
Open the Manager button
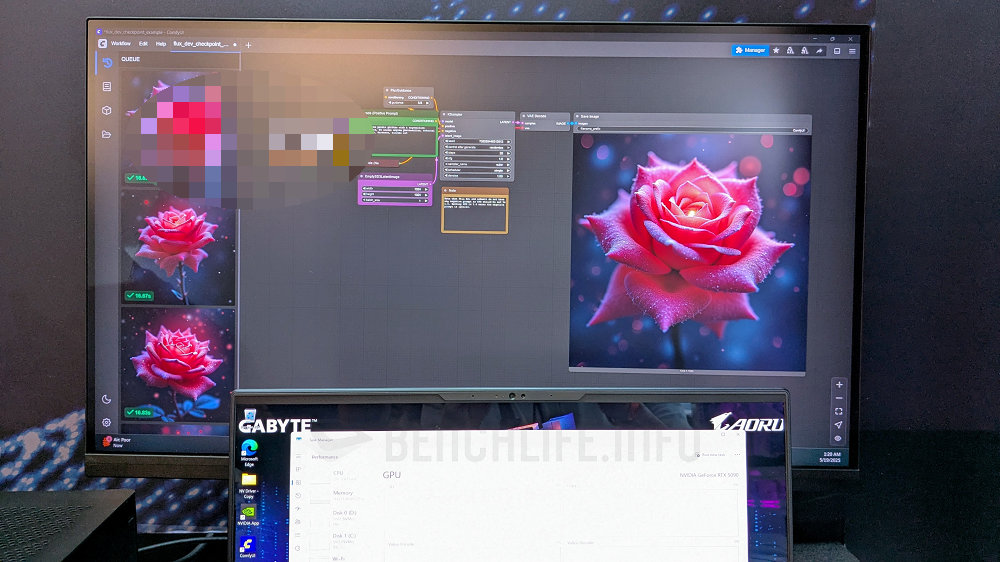750,50
